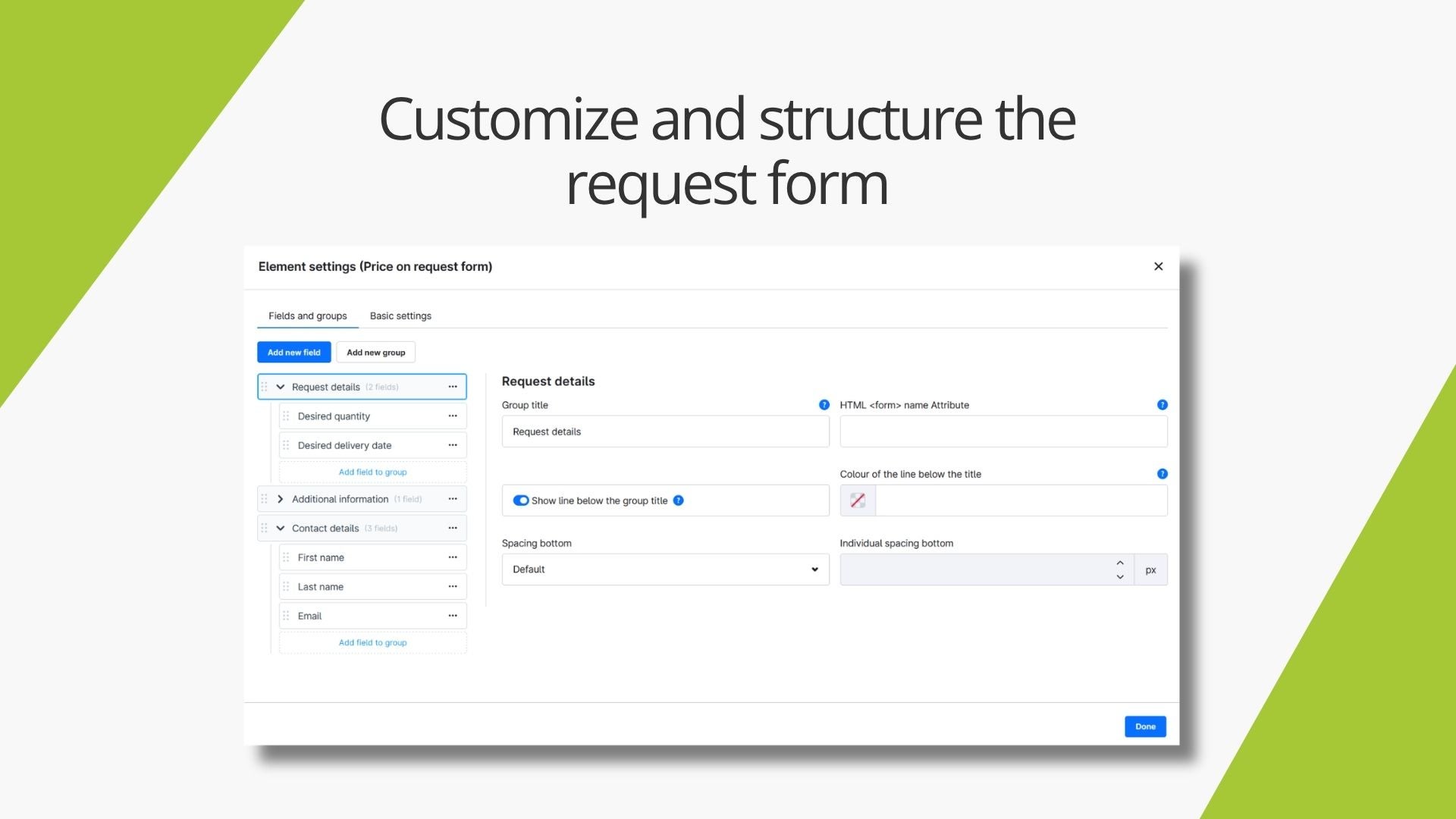Click help icon beside Show line toggle
Screen dimensions: 1456x819
(679, 500)
